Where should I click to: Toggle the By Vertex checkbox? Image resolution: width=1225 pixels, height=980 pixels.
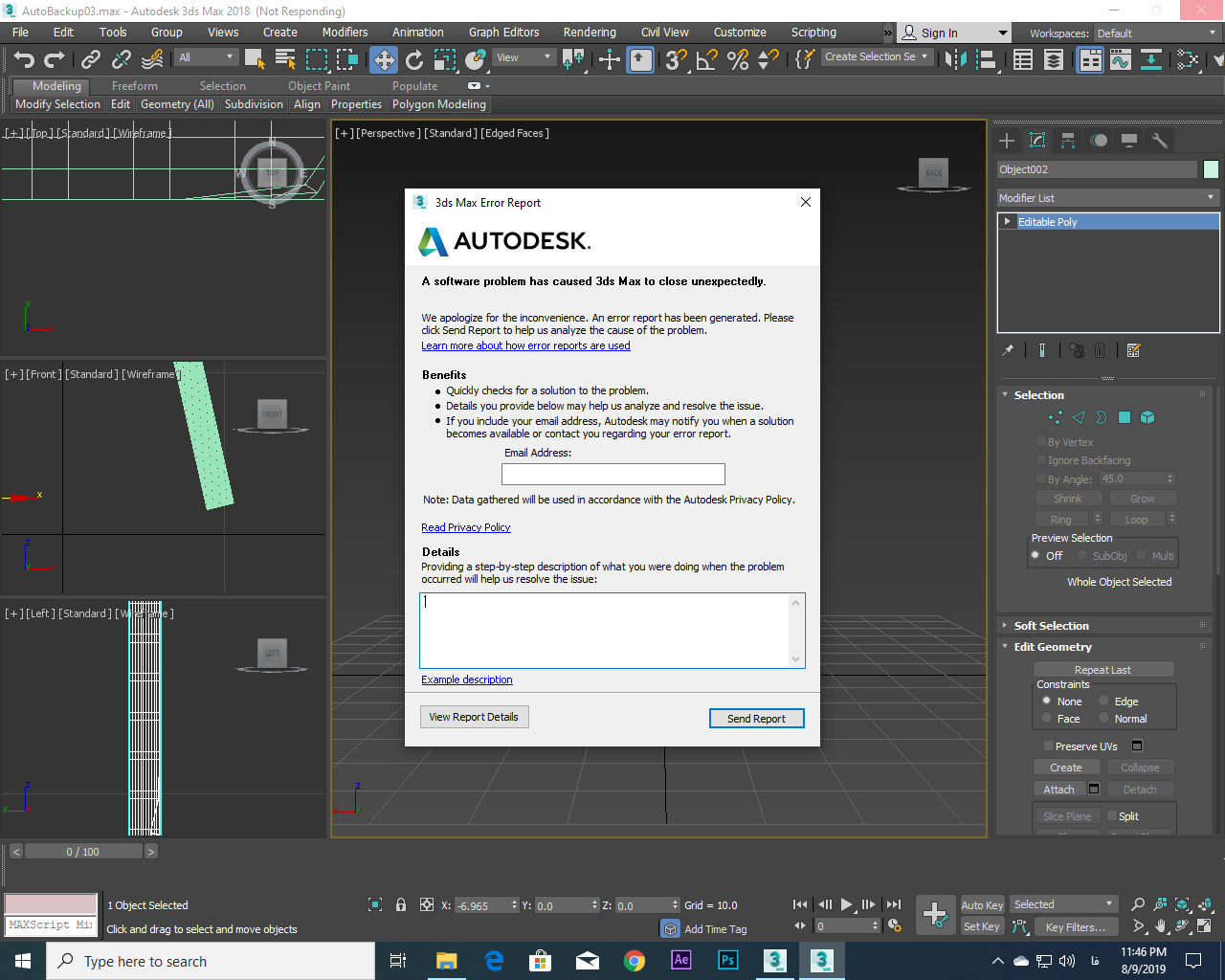(x=1041, y=442)
